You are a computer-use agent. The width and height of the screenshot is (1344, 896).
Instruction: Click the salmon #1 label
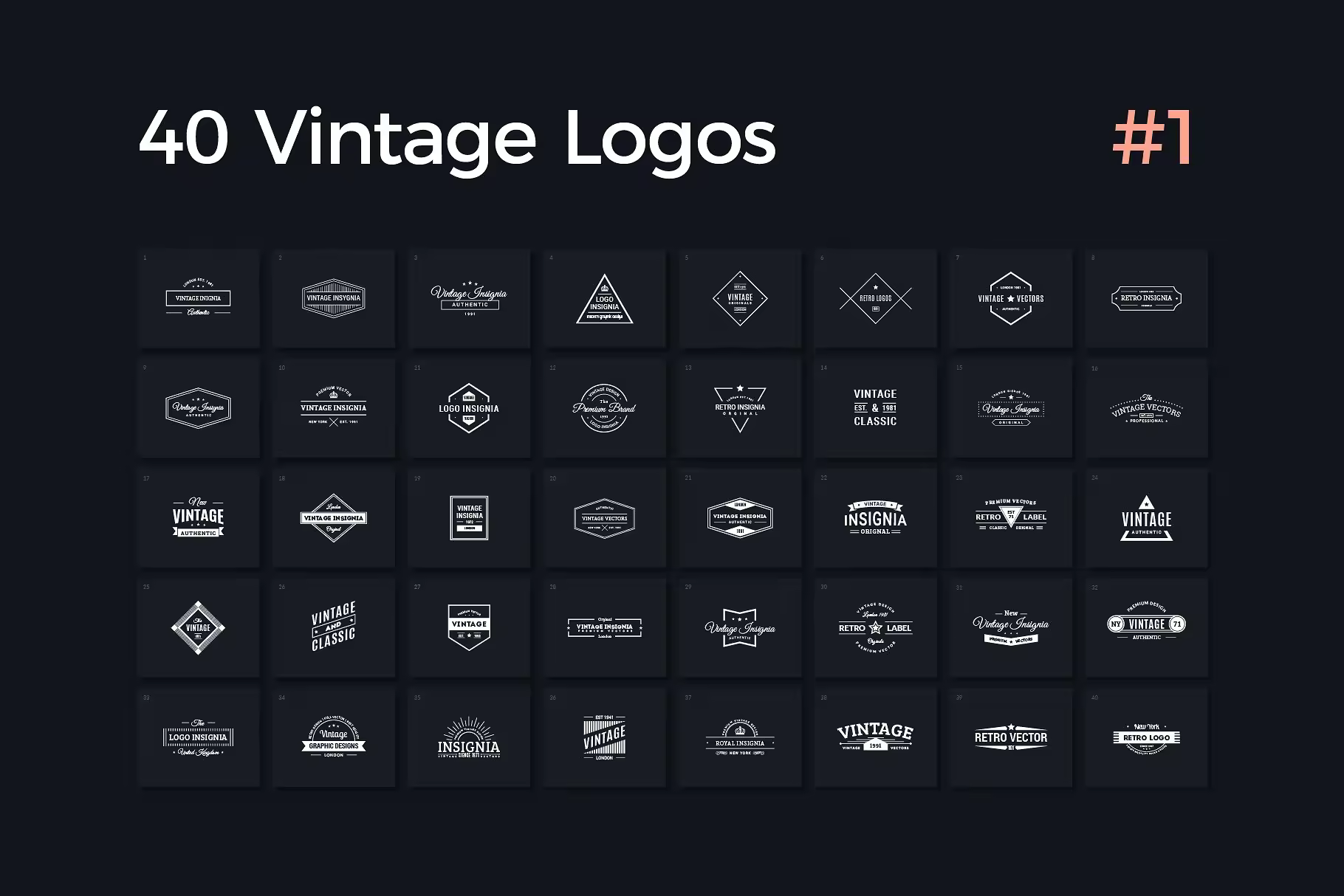click(1152, 137)
